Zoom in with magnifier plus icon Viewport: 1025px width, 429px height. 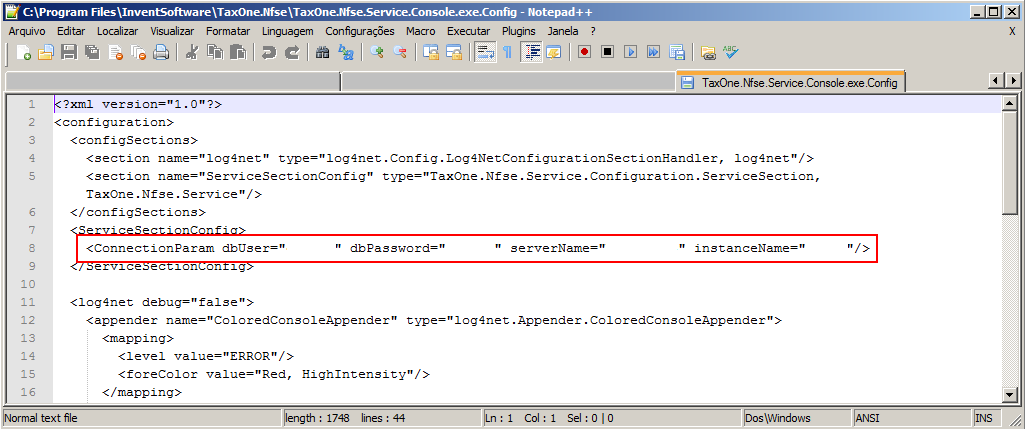(x=377, y=53)
